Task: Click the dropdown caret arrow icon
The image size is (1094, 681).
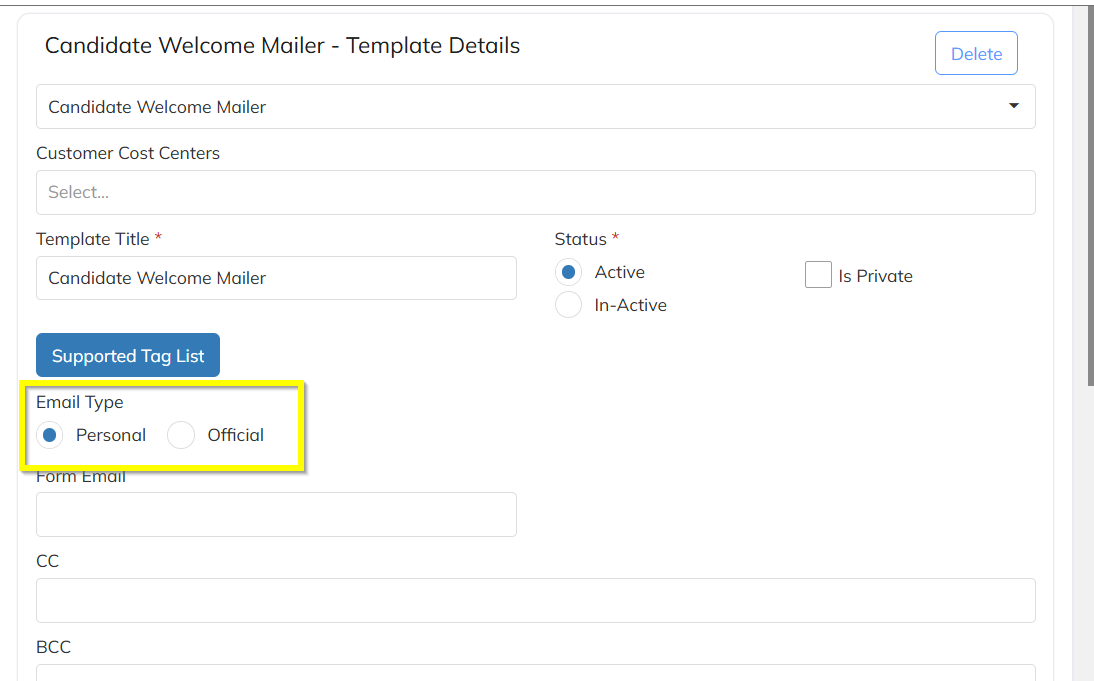Action: tap(1014, 106)
